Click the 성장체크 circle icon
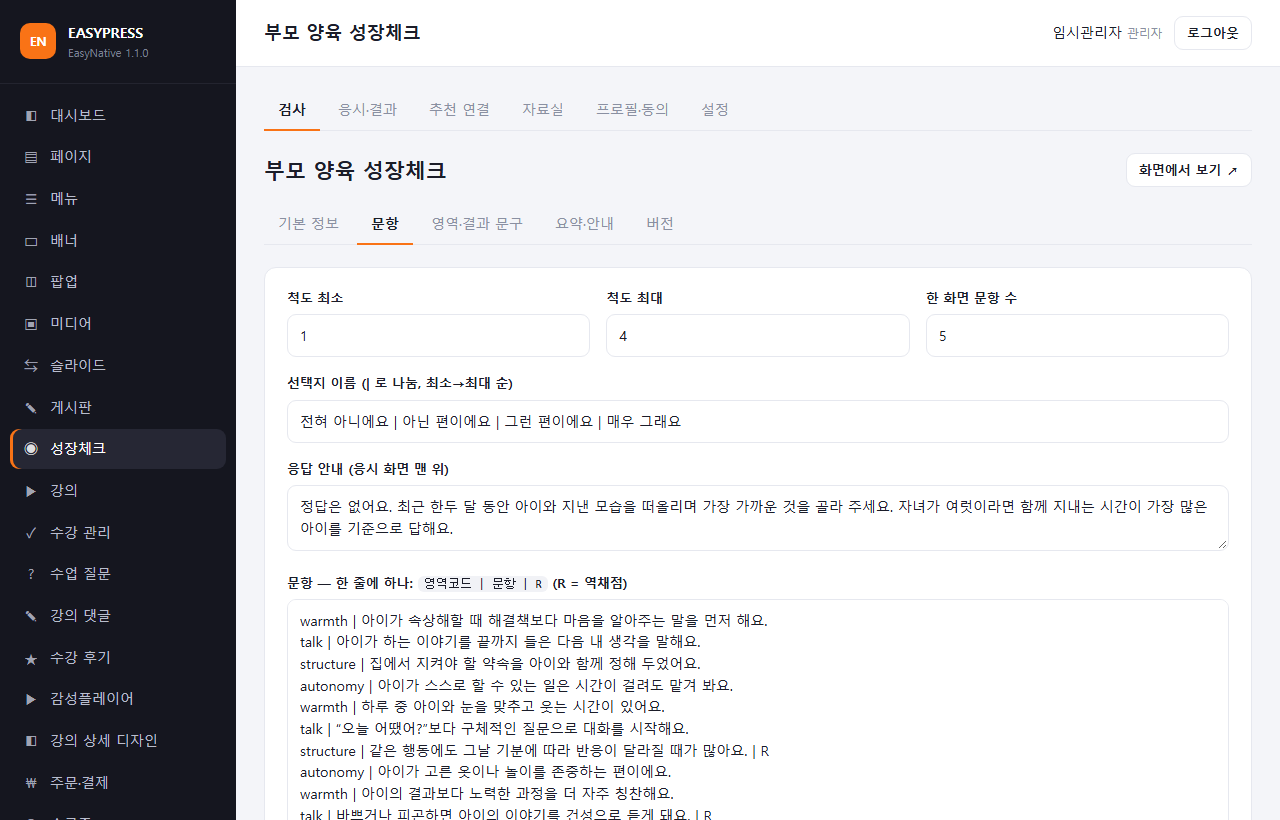Image resolution: width=1280 pixels, height=820 pixels. click(31, 449)
